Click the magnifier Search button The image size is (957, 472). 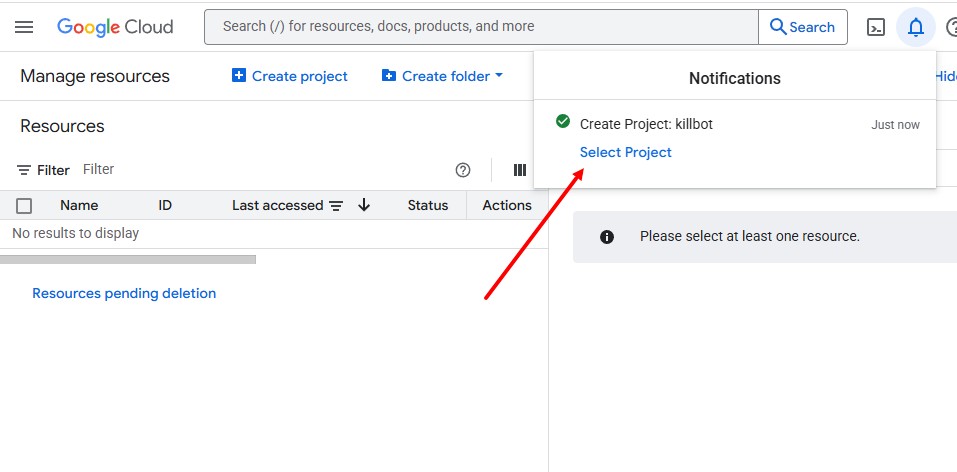point(803,27)
